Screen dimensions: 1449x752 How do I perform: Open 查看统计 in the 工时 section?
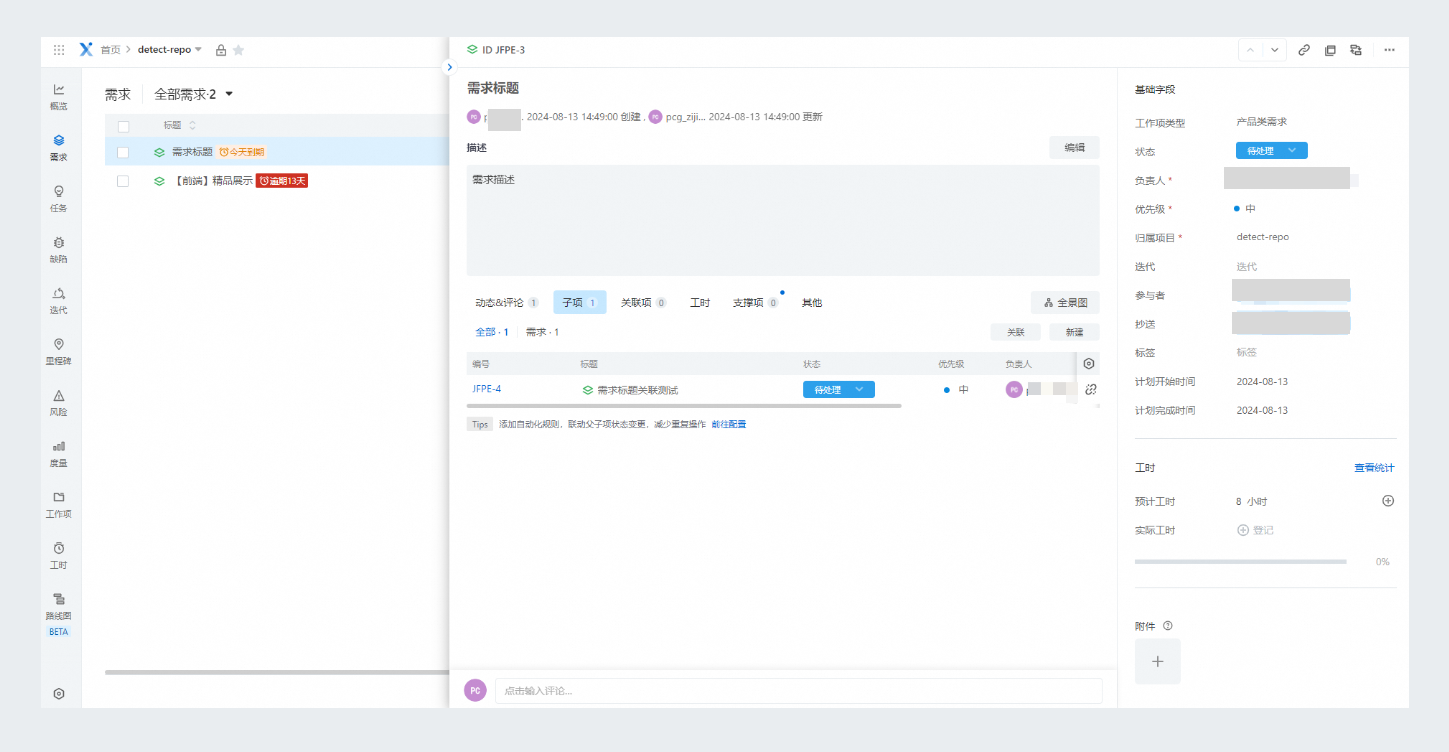1374,468
